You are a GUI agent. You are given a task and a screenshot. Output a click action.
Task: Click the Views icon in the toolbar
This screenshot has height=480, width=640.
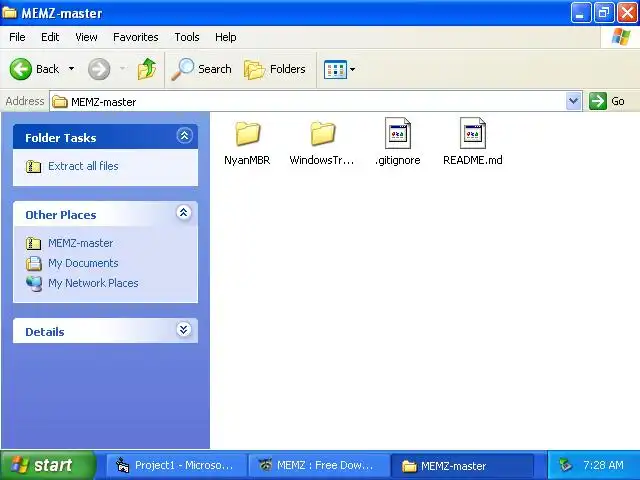click(335, 69)
